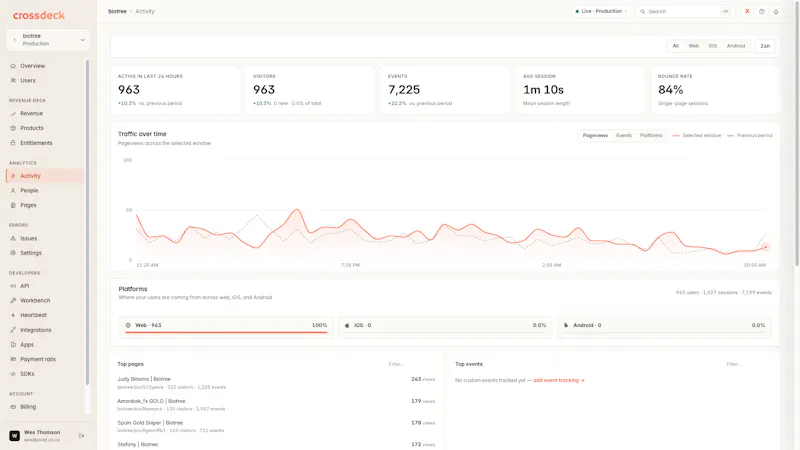Open the 24h time range selector
The height and width of the screenshot is (450, 800).
pyautogui.click(x=765, y=46)
